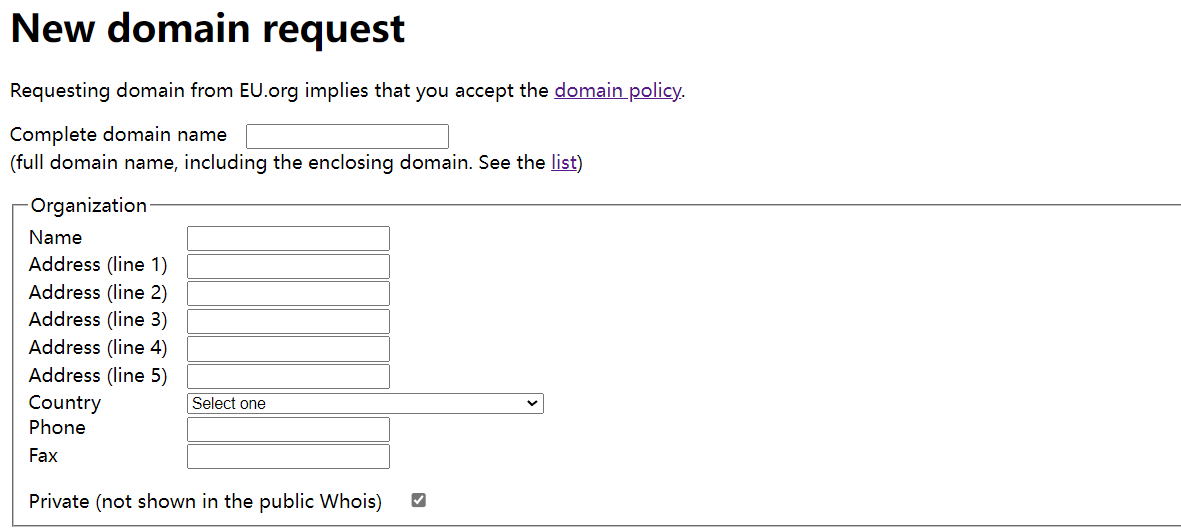The height and width of the screenshot is (532, 1181).
Task: Click the 'New domain request' heading
Action: [207, 29]
